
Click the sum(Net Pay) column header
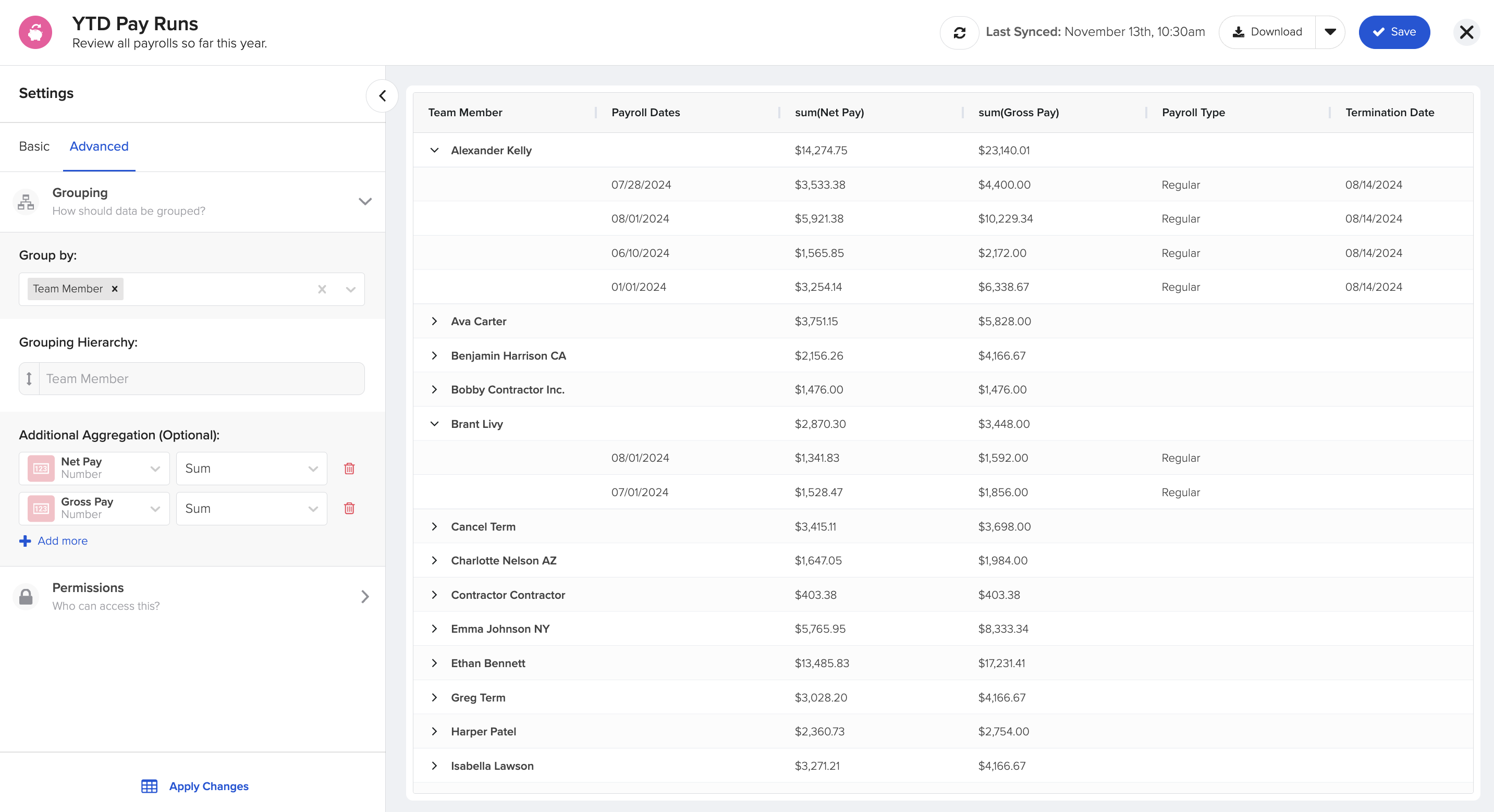point(829,113)
